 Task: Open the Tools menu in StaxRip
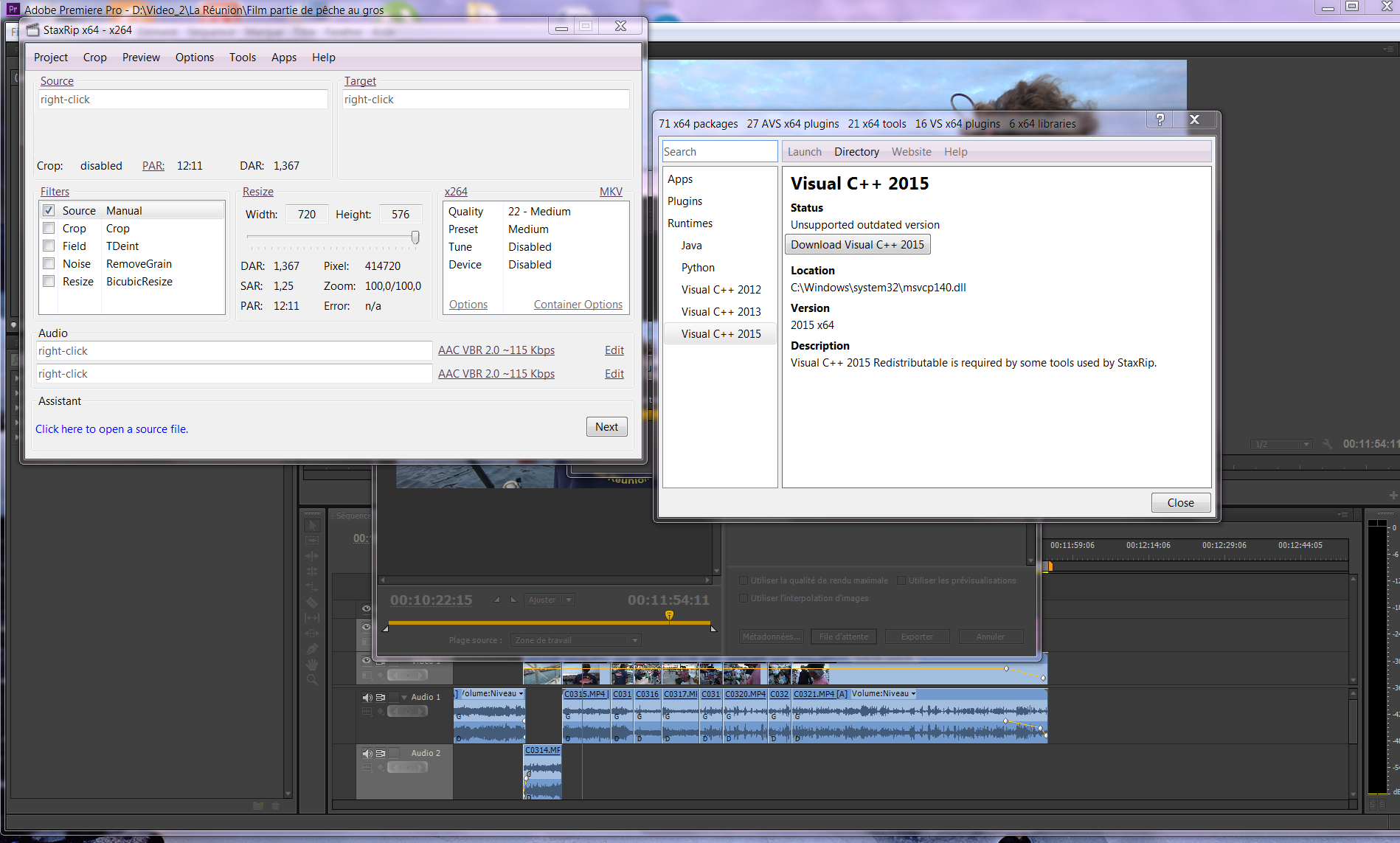243,58
